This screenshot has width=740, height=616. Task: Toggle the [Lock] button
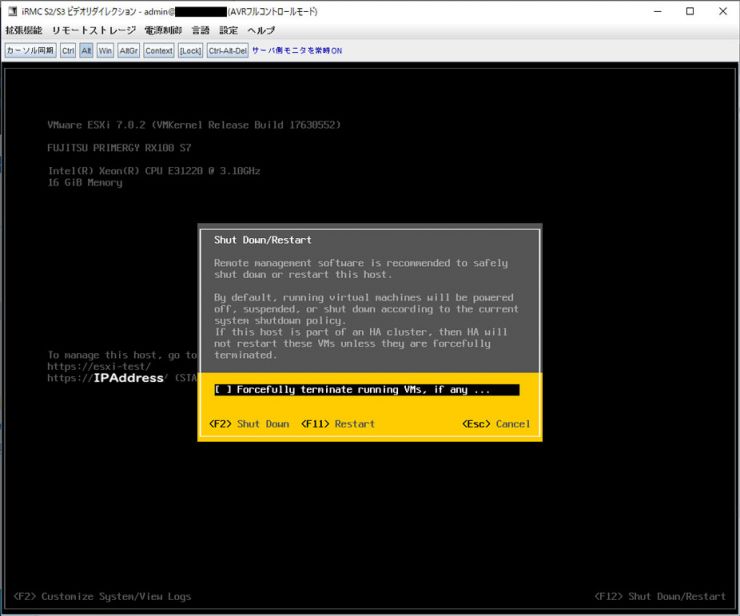(x=190, y=51)
